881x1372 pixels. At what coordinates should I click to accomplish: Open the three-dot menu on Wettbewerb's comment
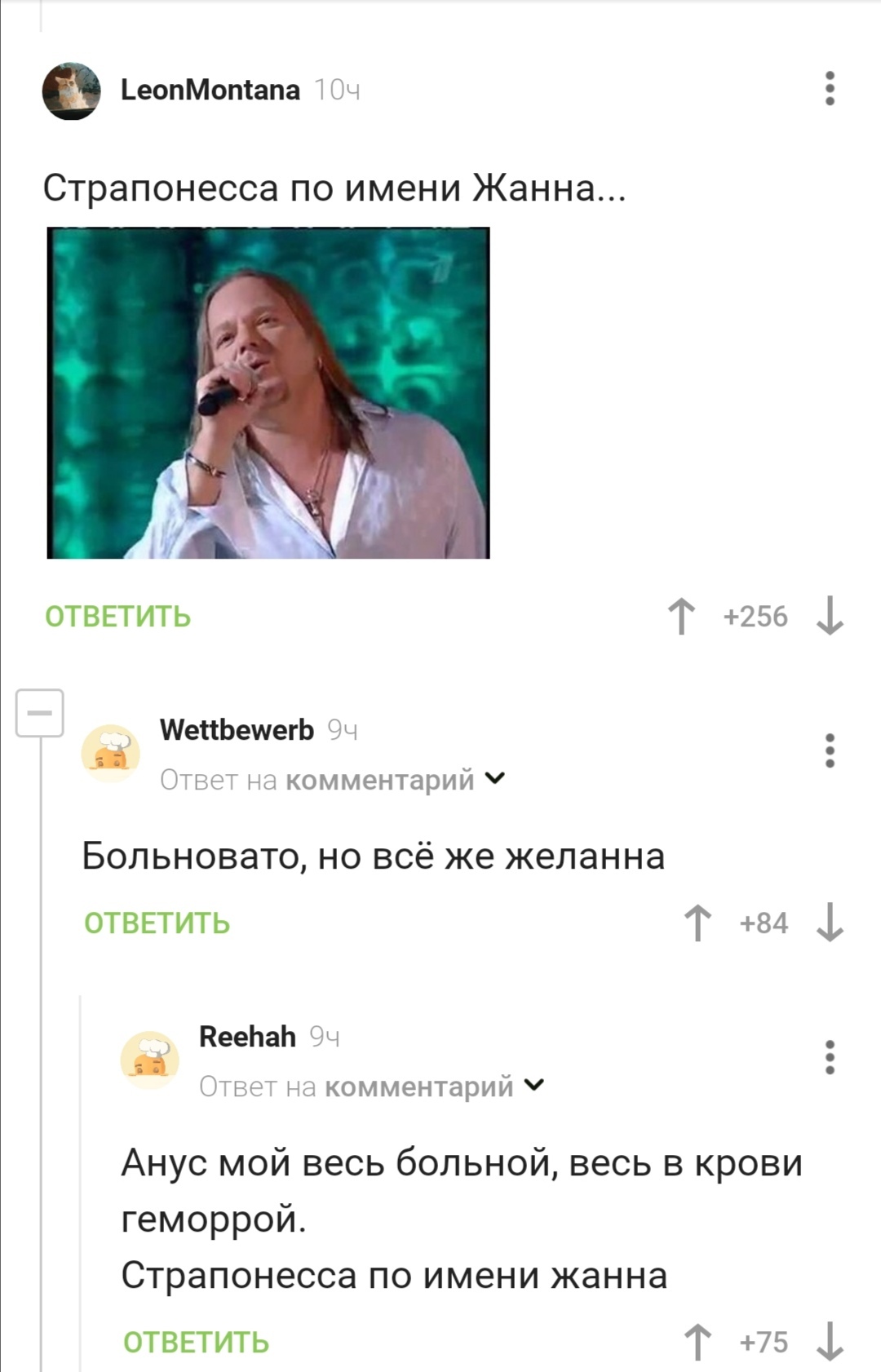(830, 750)
